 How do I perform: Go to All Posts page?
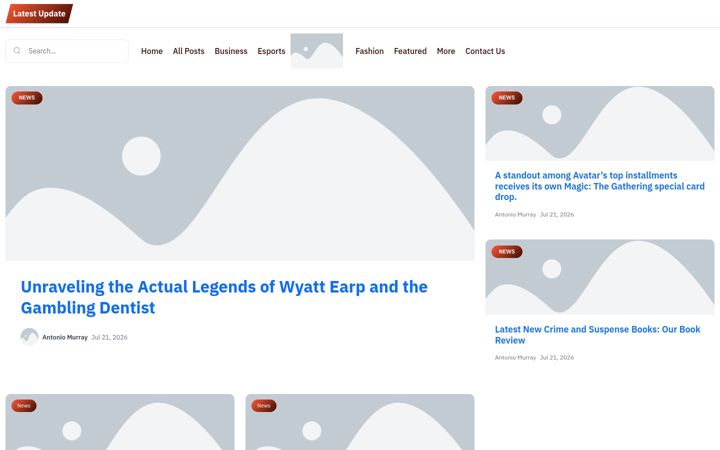click(x=188, y=51)
